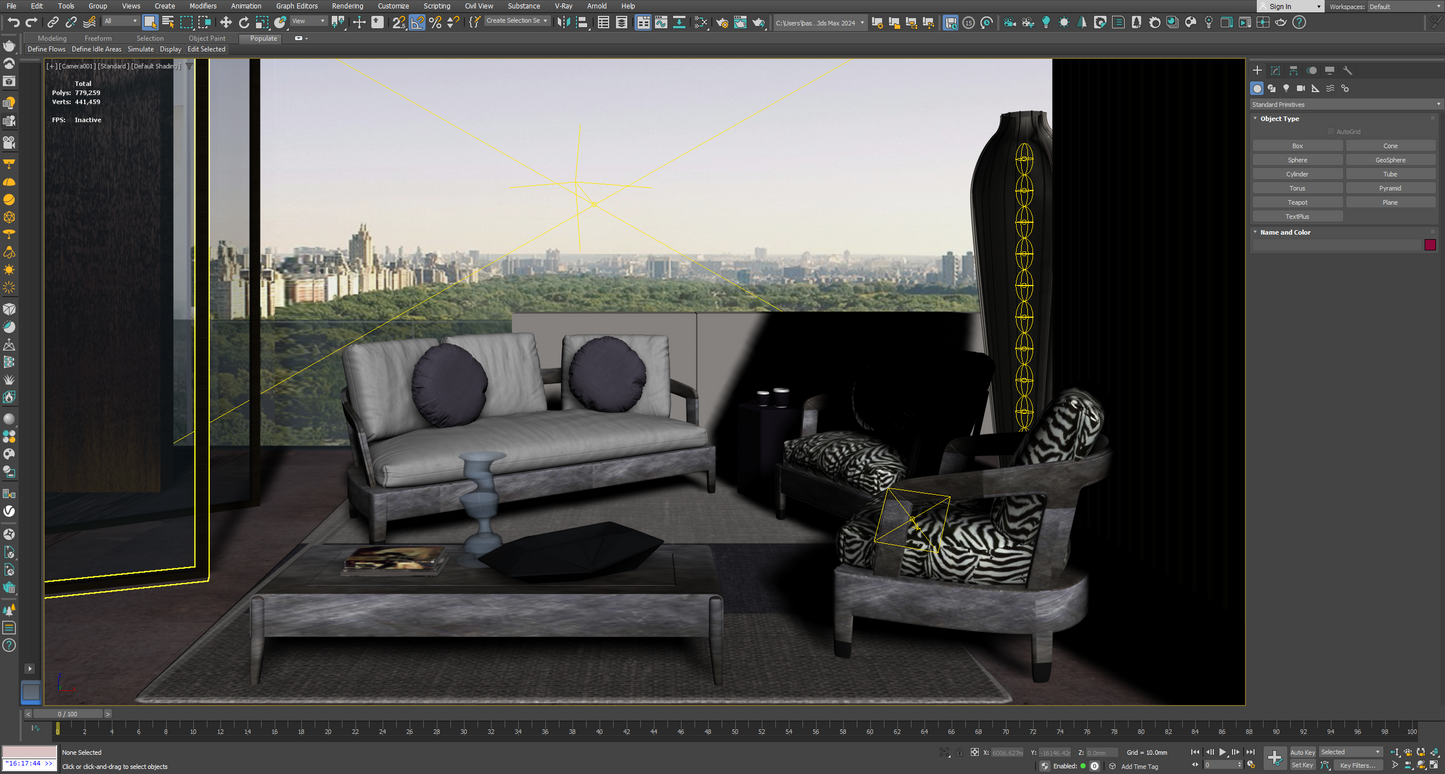The width and height of the screenshot is (1445, 774).
Task: Toggle the 2D Snaps button
Action: point(399,22)
